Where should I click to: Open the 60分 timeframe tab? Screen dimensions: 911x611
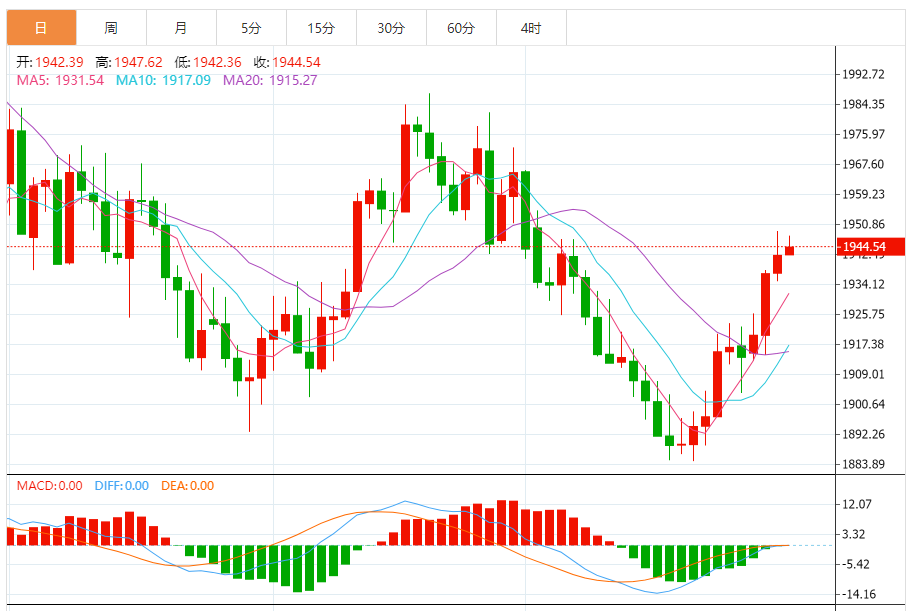tap(461, 27)
